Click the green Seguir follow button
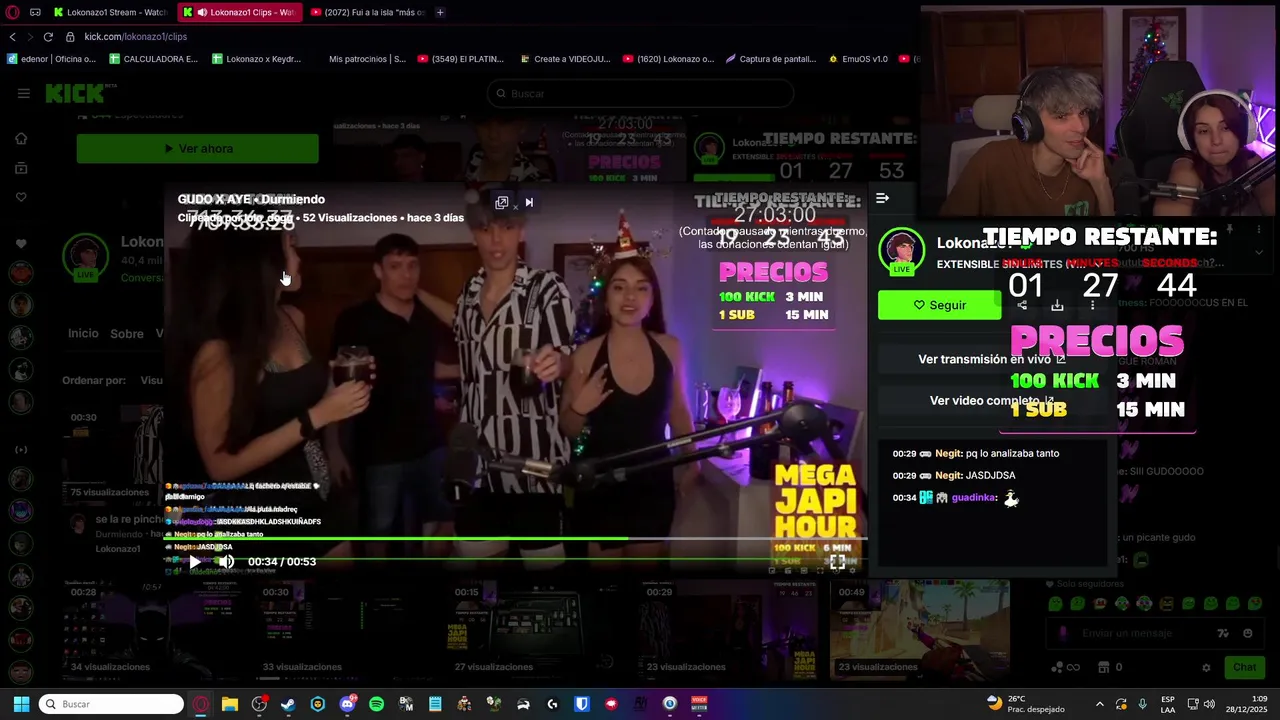The image size is (1280, 720). 939,305
